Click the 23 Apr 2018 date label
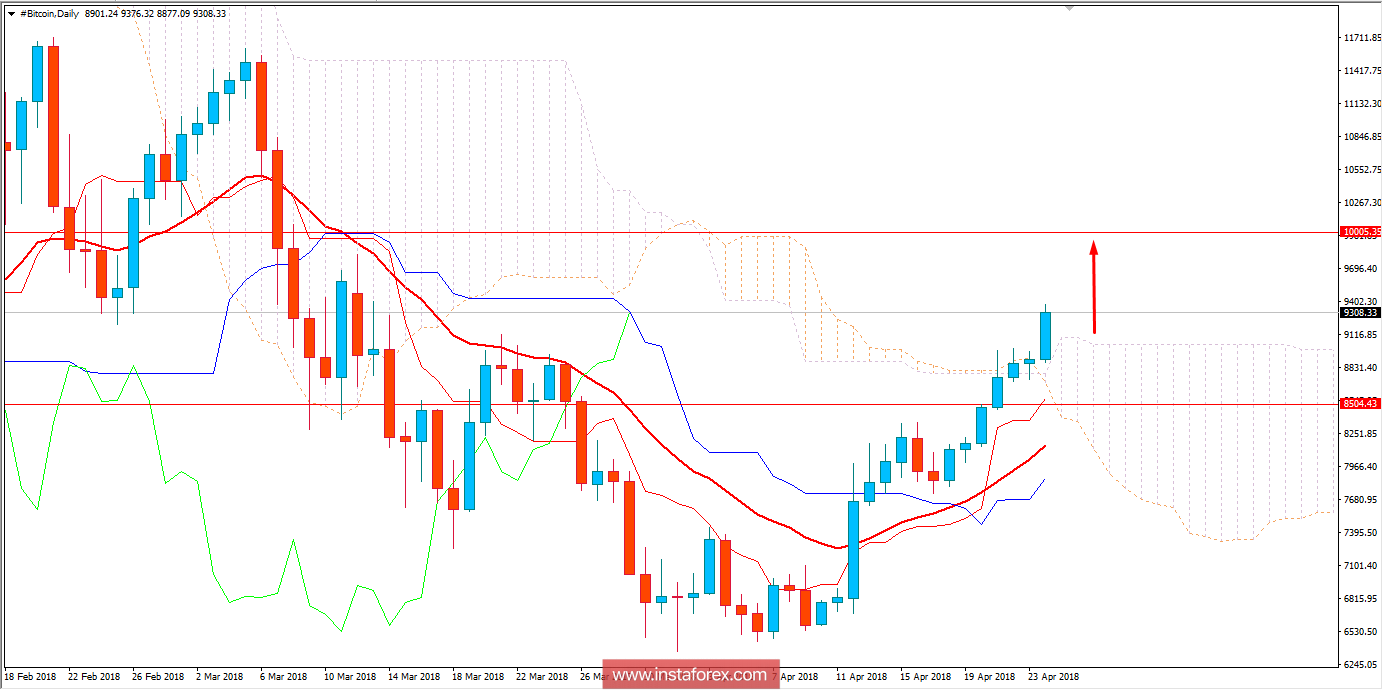1382x690 pixels. pyautogui.click(x=1054, y=677)
